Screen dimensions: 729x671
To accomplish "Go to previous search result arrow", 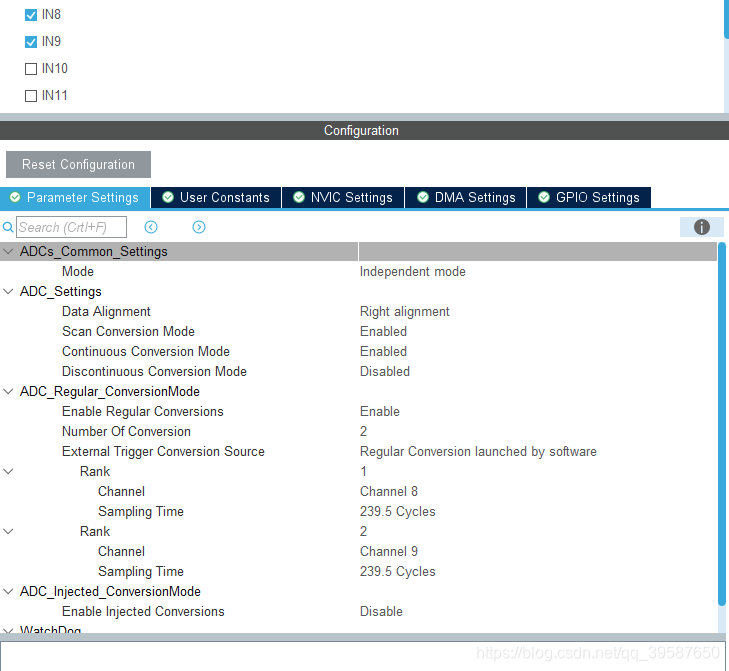I will coord(151,227).
